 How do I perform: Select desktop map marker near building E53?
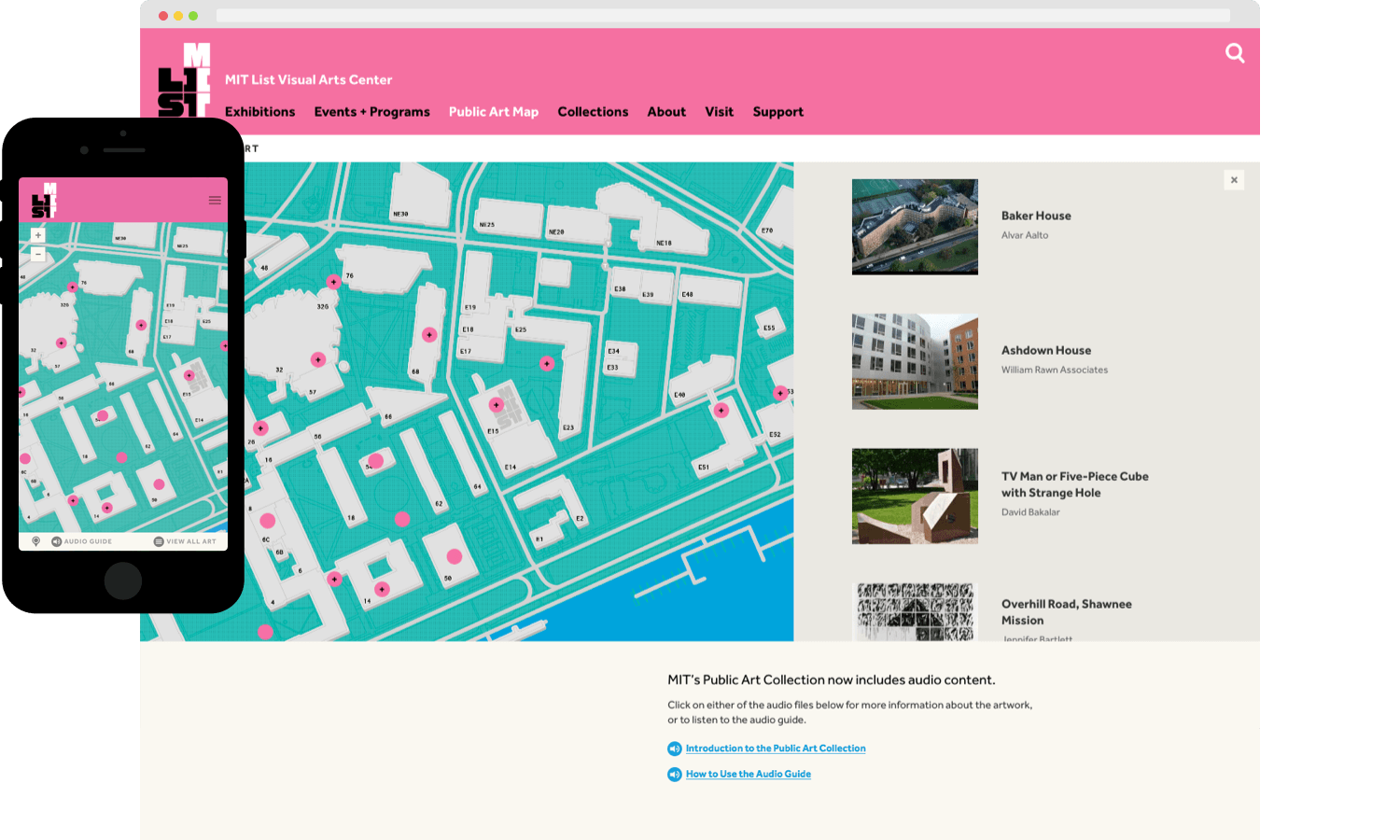point(780,393)
